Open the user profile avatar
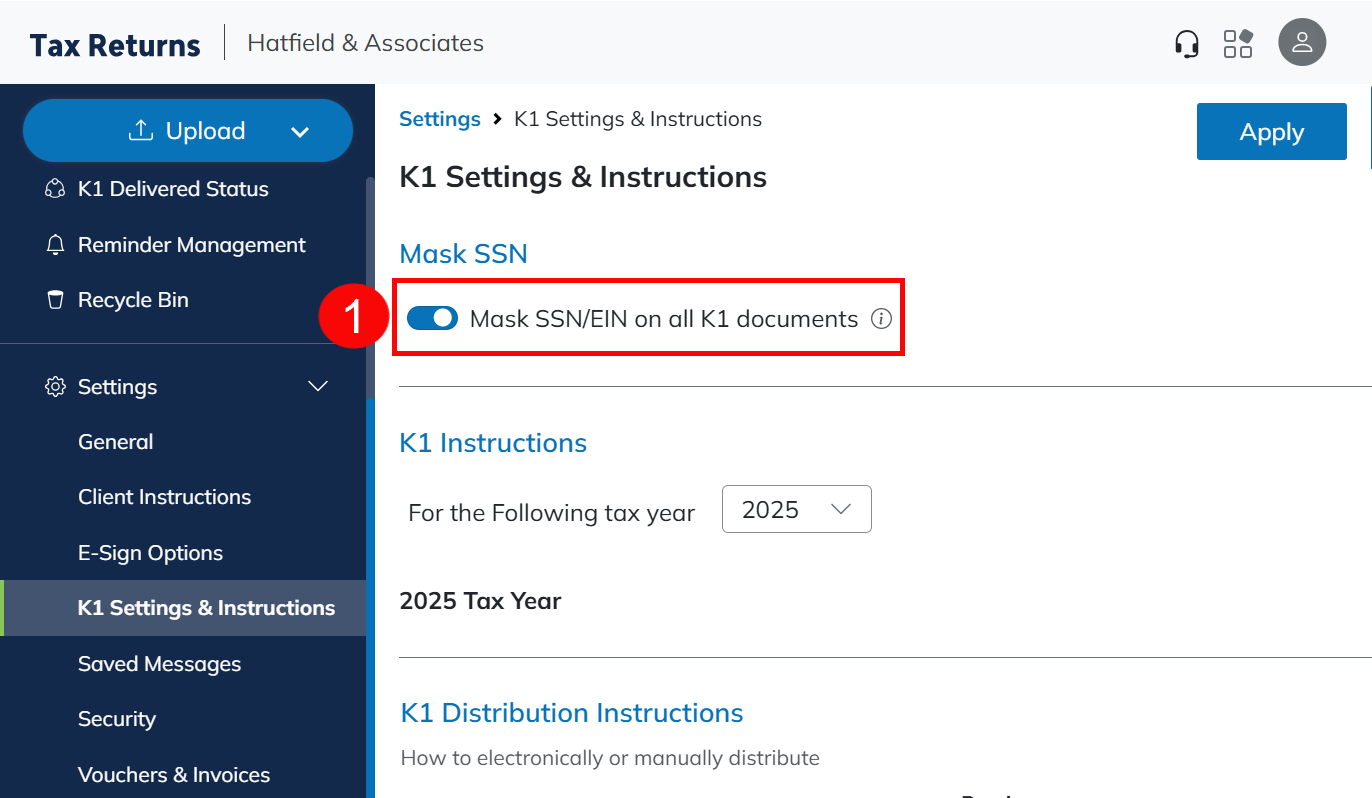This screenshot has height=798, width=1372. point(1302,43)
